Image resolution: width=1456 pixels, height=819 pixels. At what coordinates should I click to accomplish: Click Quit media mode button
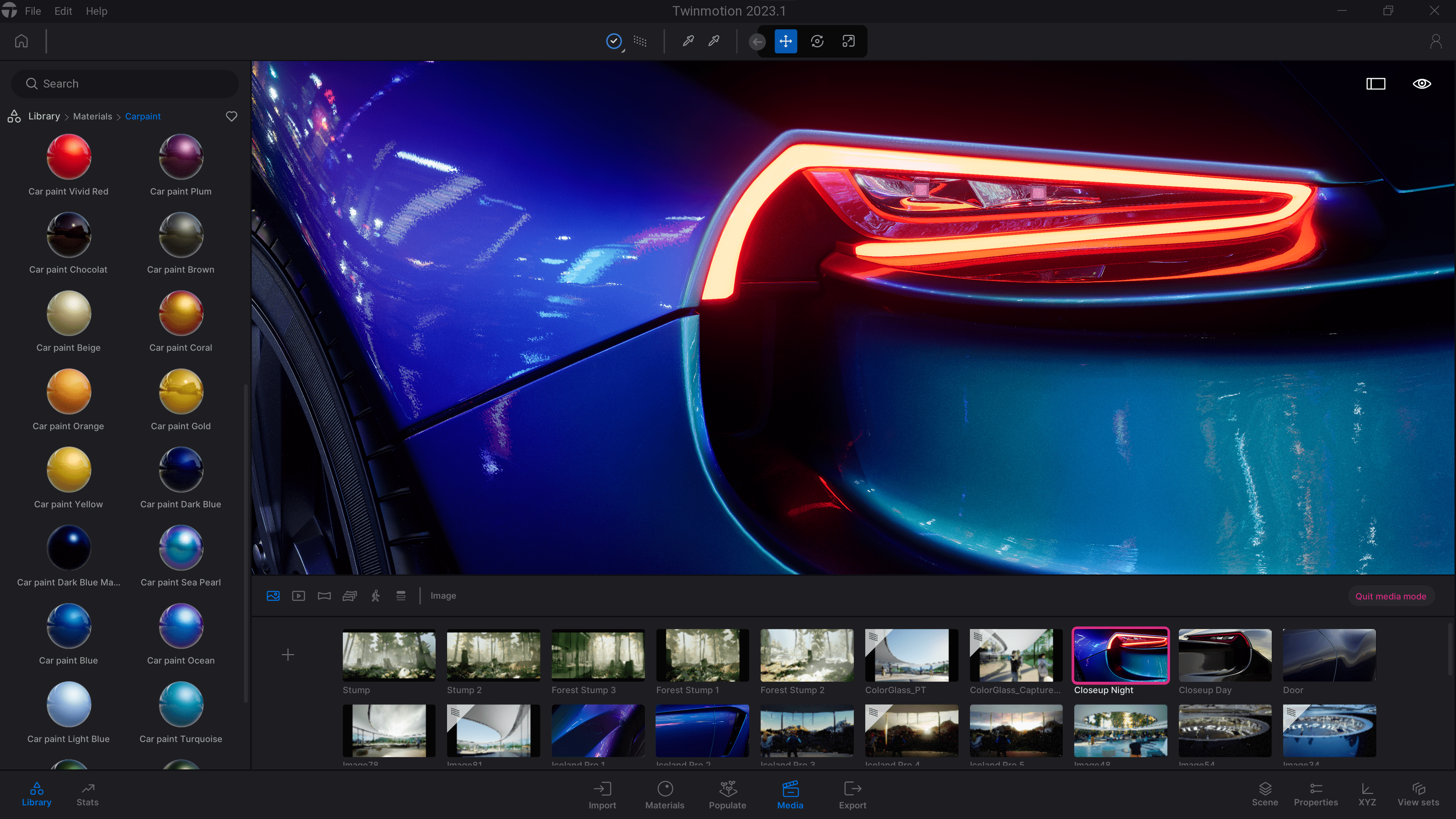[x=1390, y=596]
